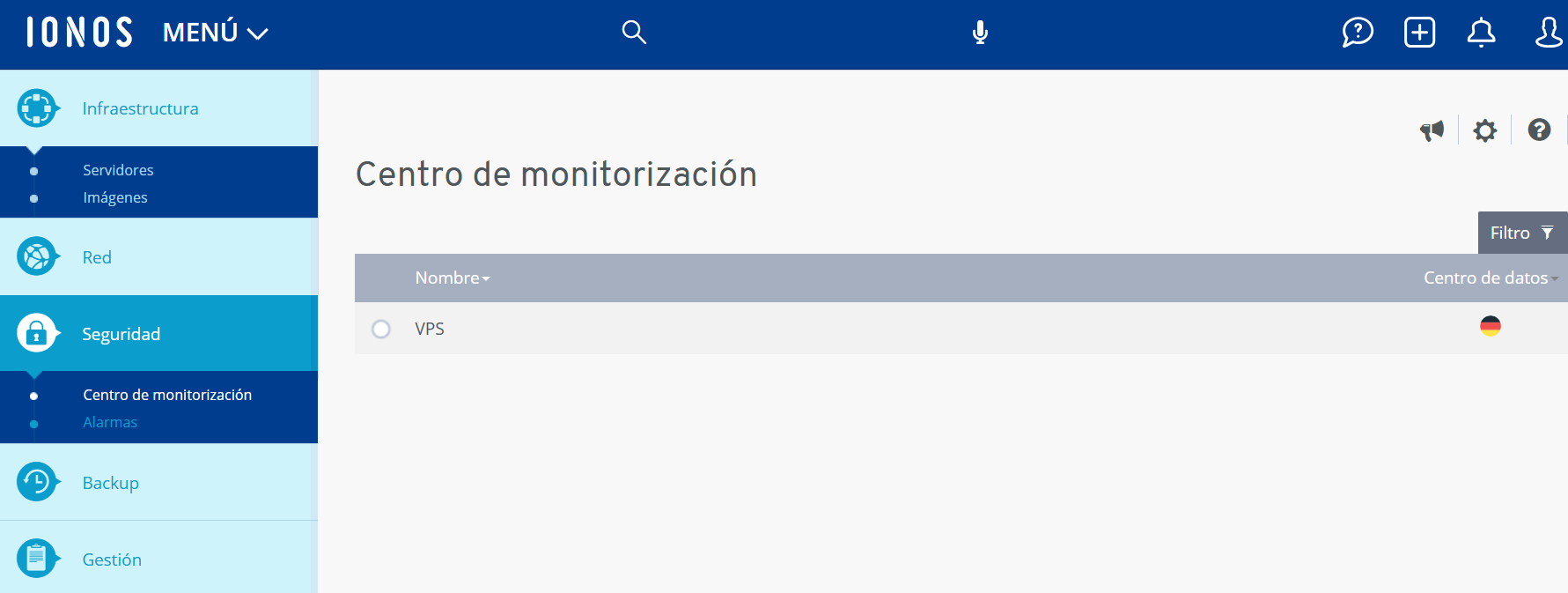Open the search bar
The image size is (1568, 593).
coord(633,32)
